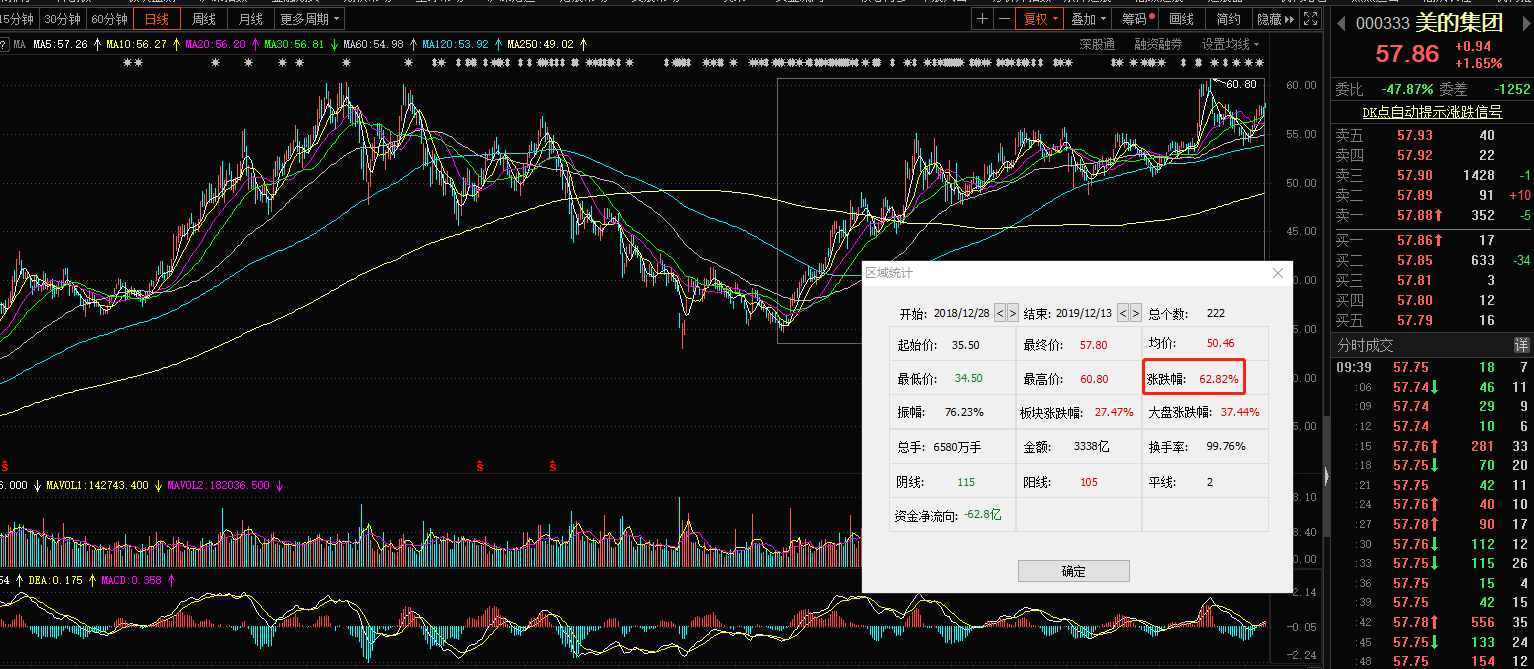
Task: Click the 换手率 99.76% cell
Action: [1205, 446]
